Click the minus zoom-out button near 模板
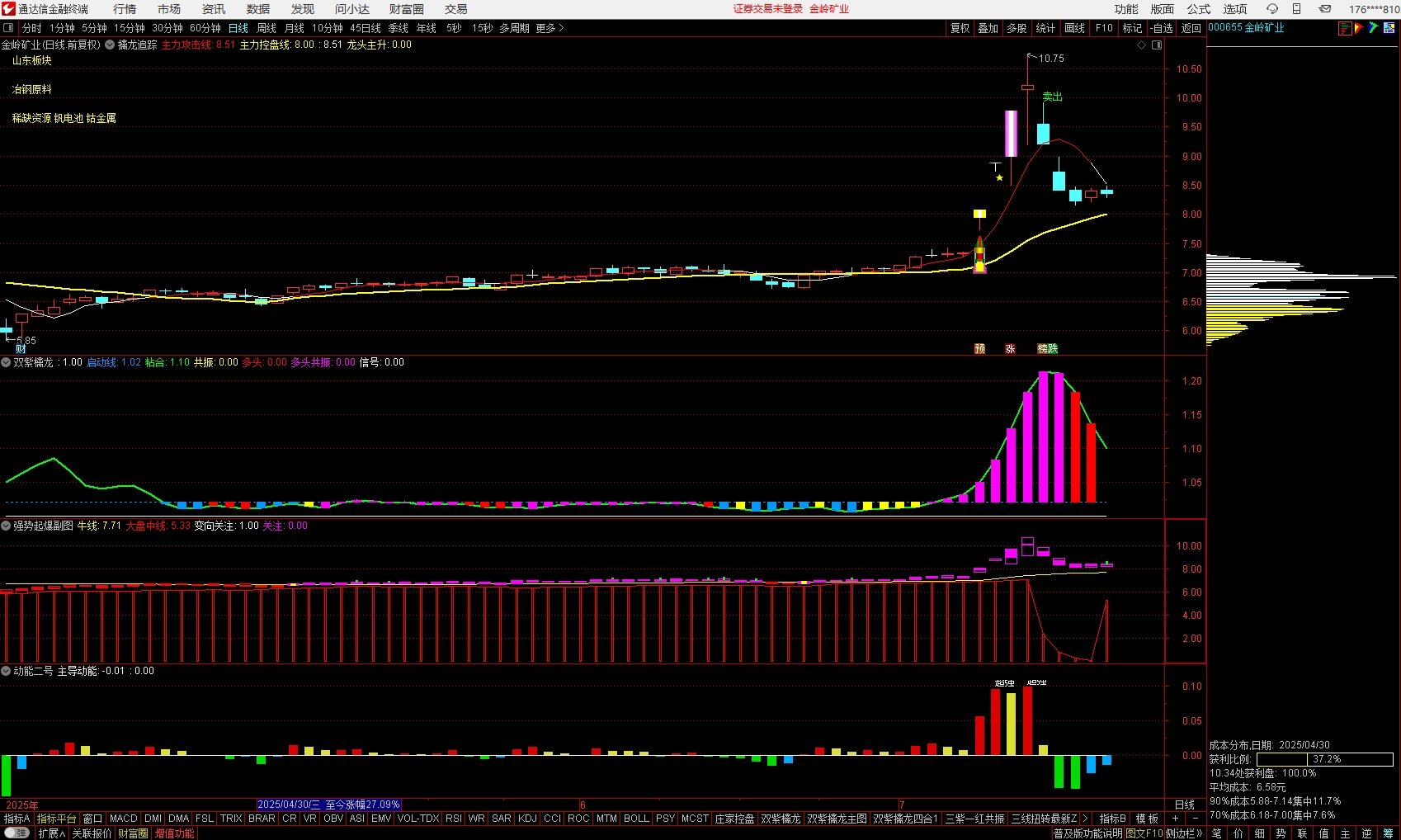The image size is (1401, 840). (x=1195, y=819)
